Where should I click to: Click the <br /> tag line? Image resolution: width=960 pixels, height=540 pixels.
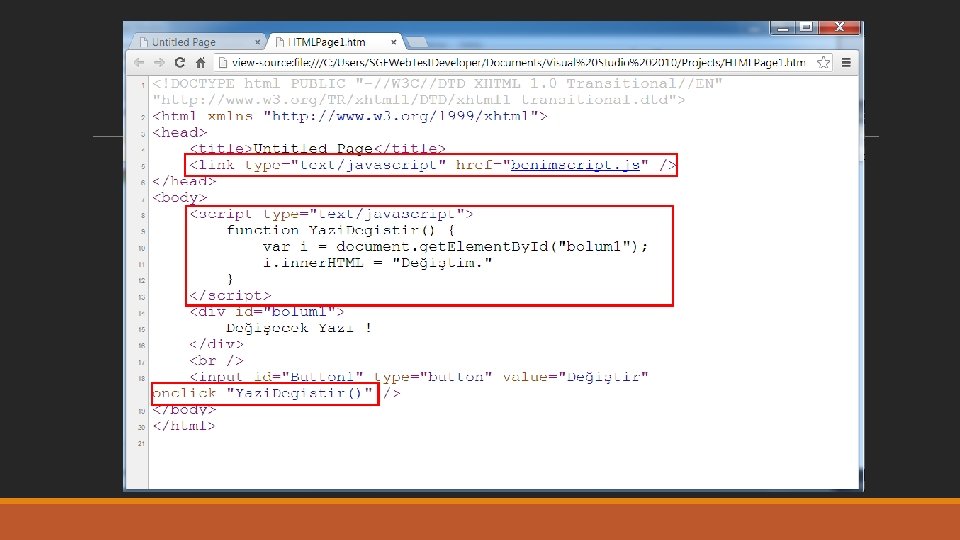point(216,361)
